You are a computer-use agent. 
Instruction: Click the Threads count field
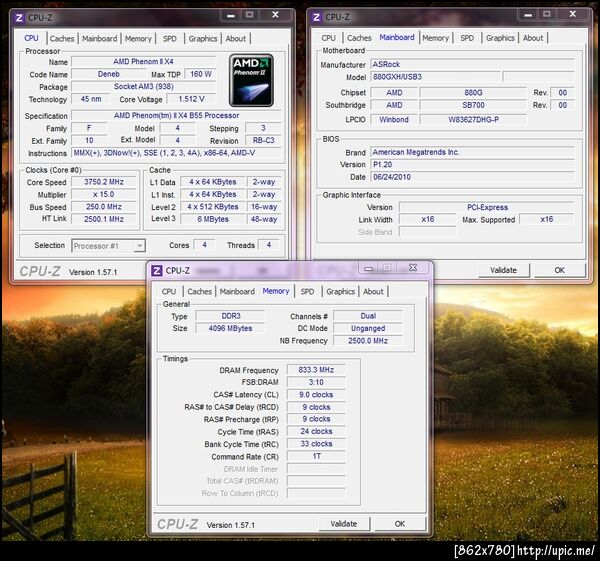269,245
